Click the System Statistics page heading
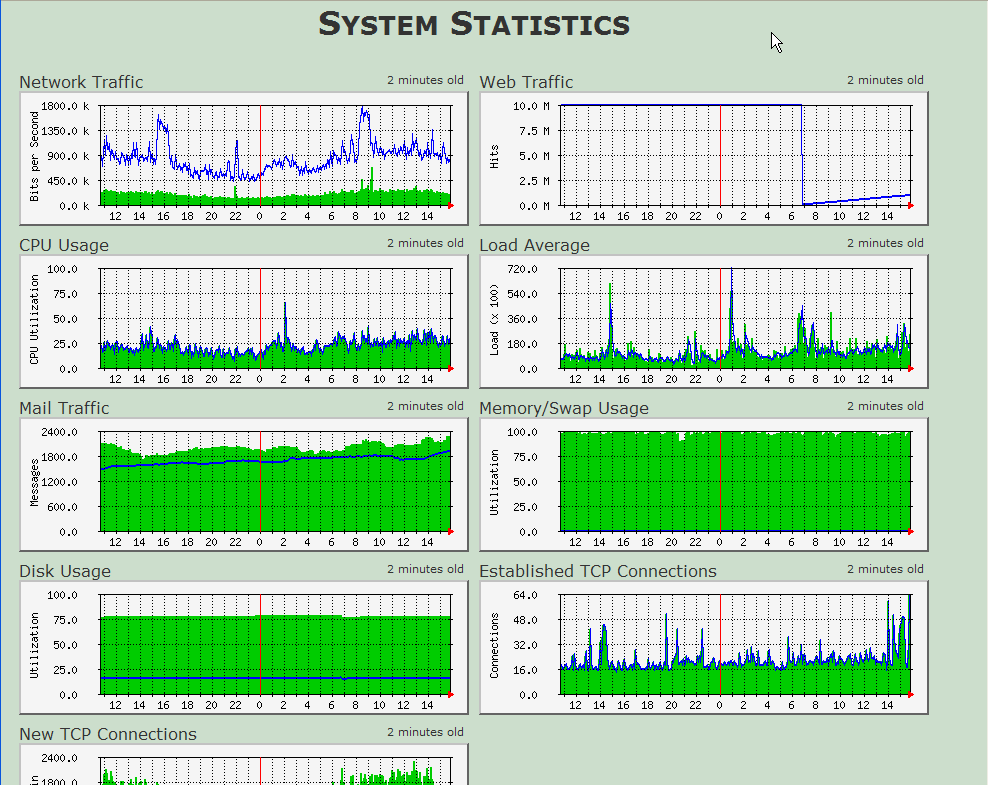The image size is (988, 785). pos(474,24)
